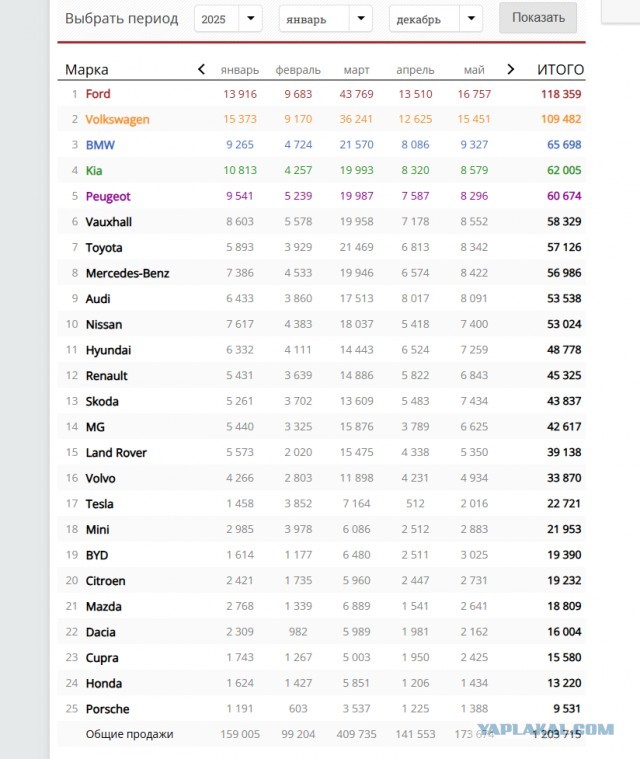Screen dimensions: 640x759
Task: Select the Mercedes-Benz row name
Action: click(127, 273)
